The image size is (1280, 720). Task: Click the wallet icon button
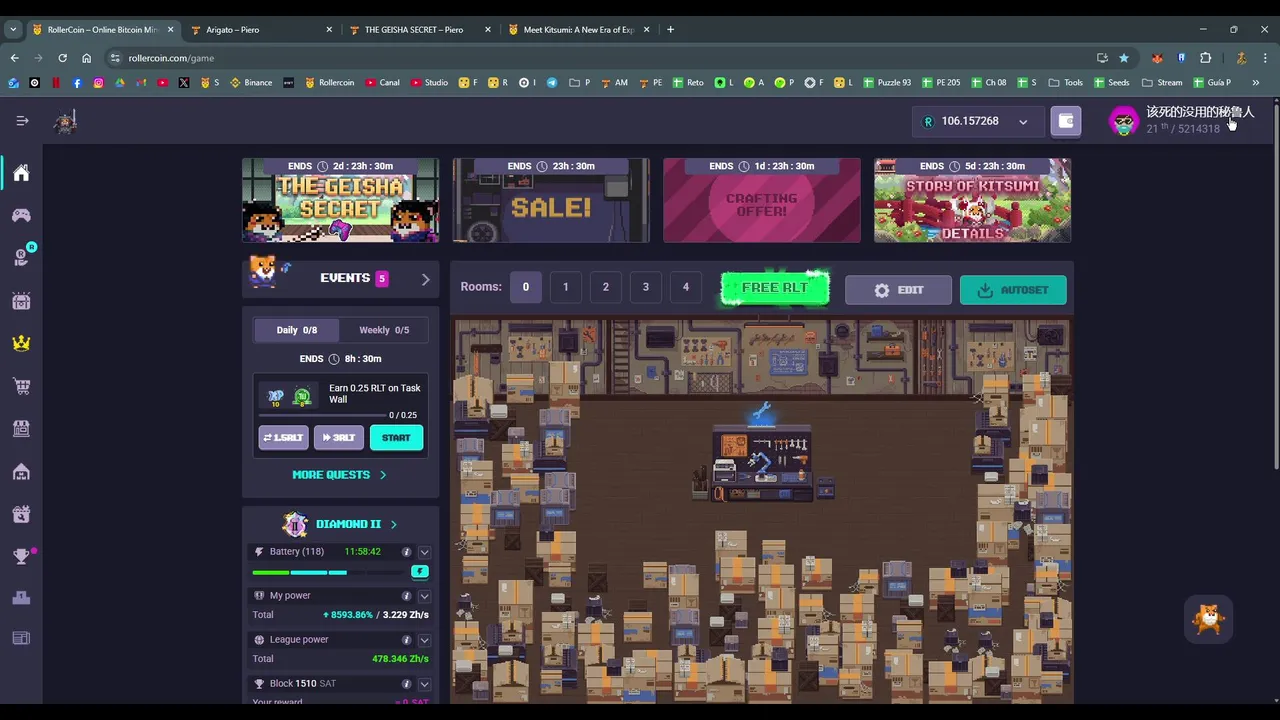[x=1066, y=121]
